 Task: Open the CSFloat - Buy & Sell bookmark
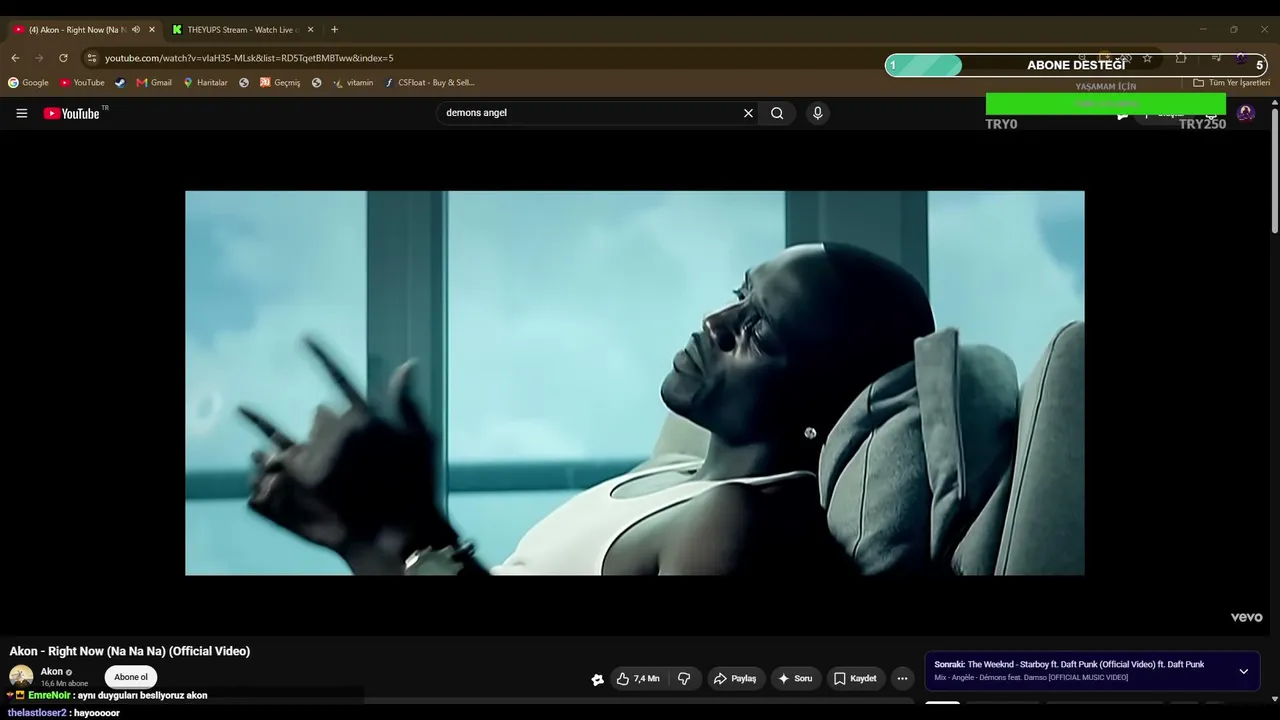[430, 83]
